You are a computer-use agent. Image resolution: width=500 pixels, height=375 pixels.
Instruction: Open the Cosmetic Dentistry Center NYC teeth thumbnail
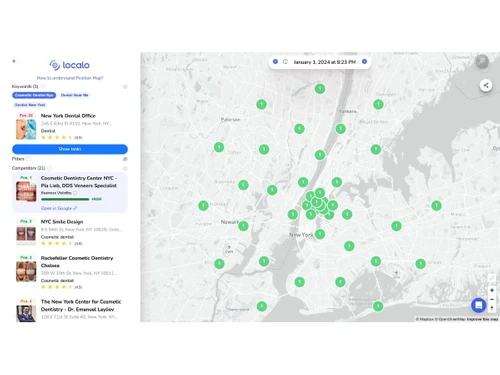point(26,191)
